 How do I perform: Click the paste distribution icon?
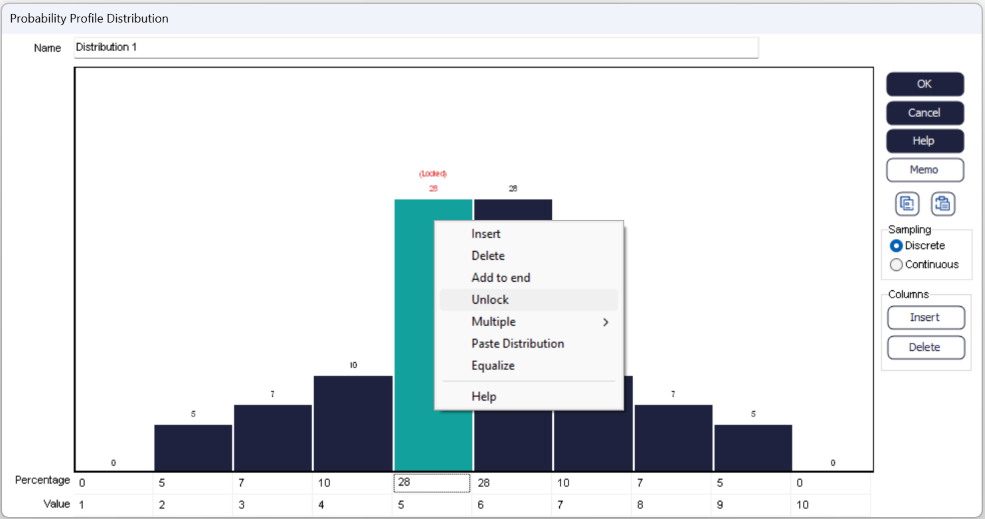pyautogui.click(x=942, y=204)
